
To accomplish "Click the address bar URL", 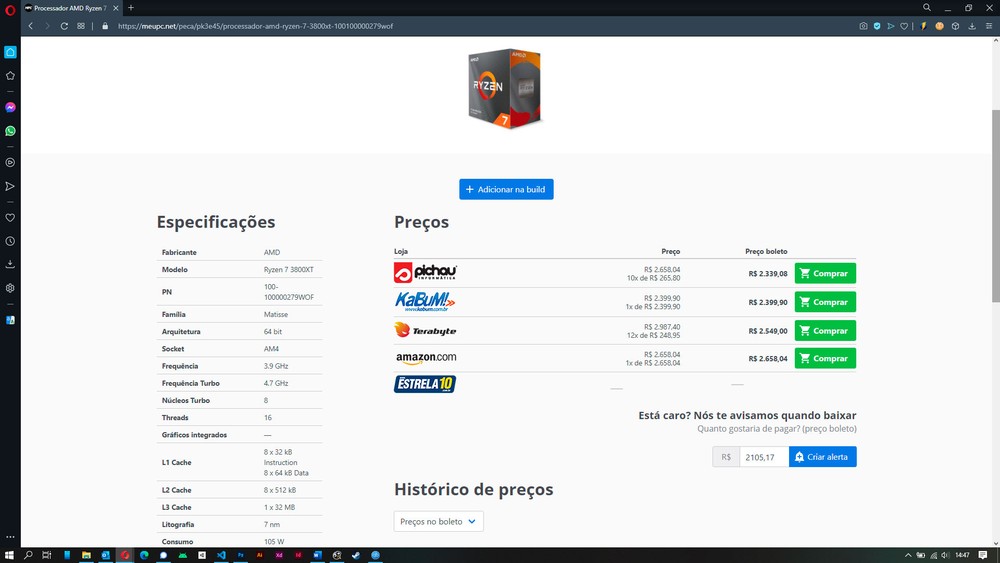I will 255,26.
